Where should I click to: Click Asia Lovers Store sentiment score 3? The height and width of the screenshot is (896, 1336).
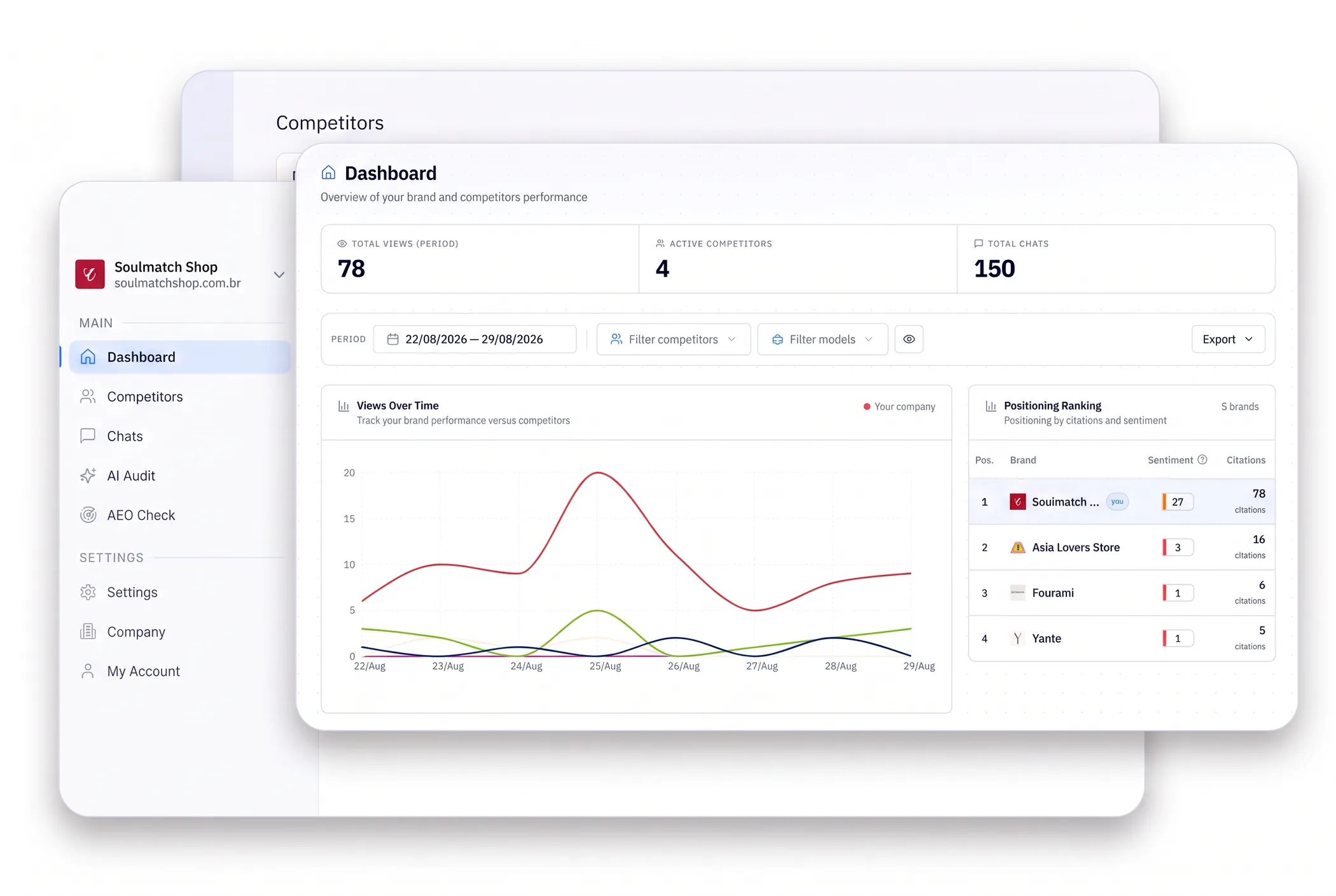tap(1178, 548)
